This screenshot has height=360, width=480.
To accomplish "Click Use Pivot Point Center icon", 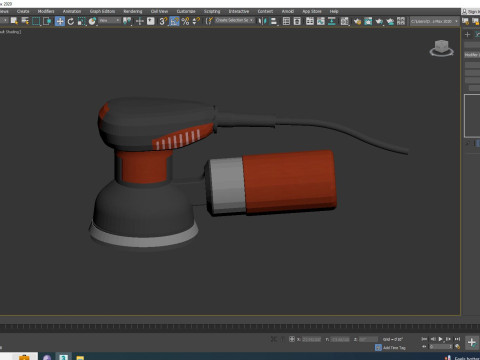I will coord(127,21).
